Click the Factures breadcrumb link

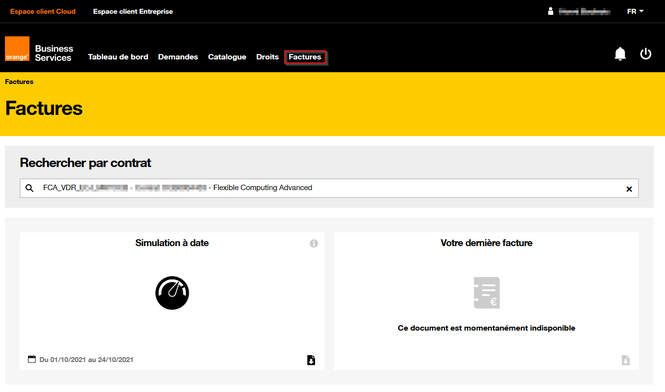coord(19,81)
